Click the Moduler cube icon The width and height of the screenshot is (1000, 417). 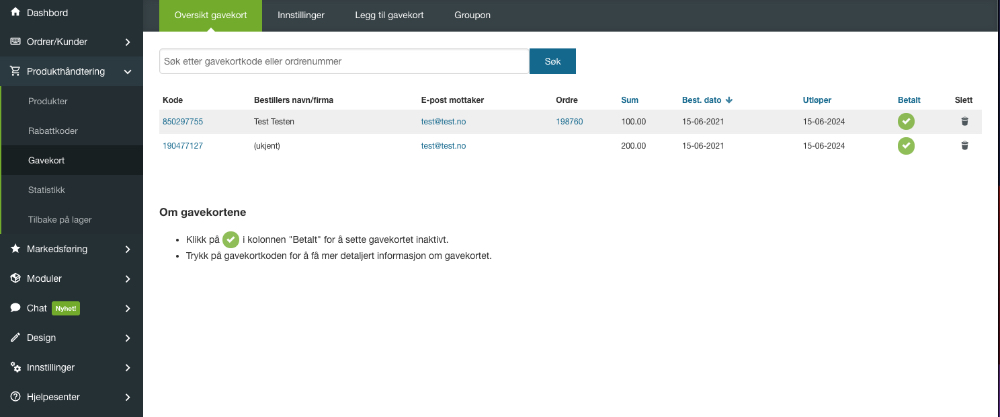15,278
